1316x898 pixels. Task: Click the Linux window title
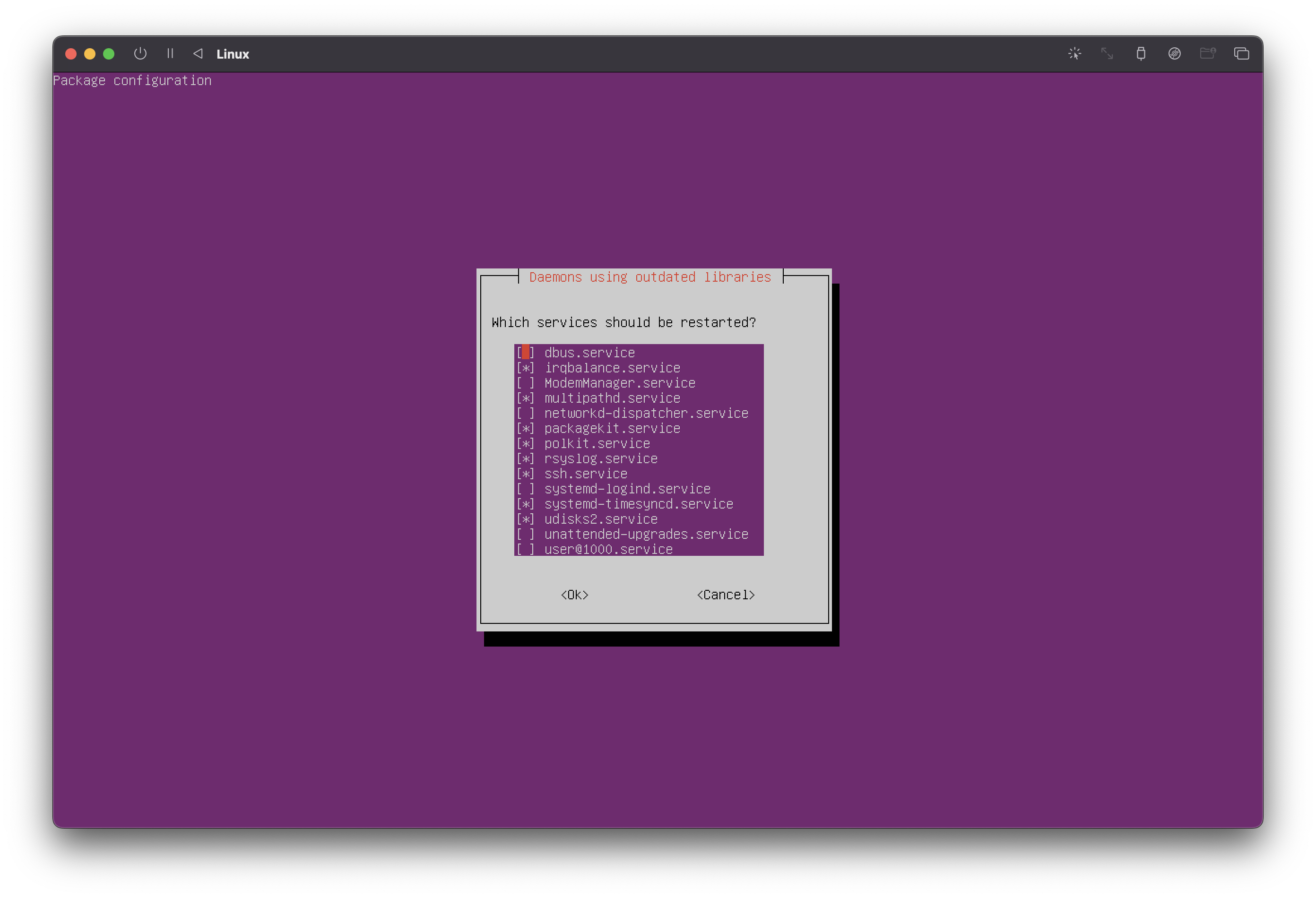coord(233,54)
